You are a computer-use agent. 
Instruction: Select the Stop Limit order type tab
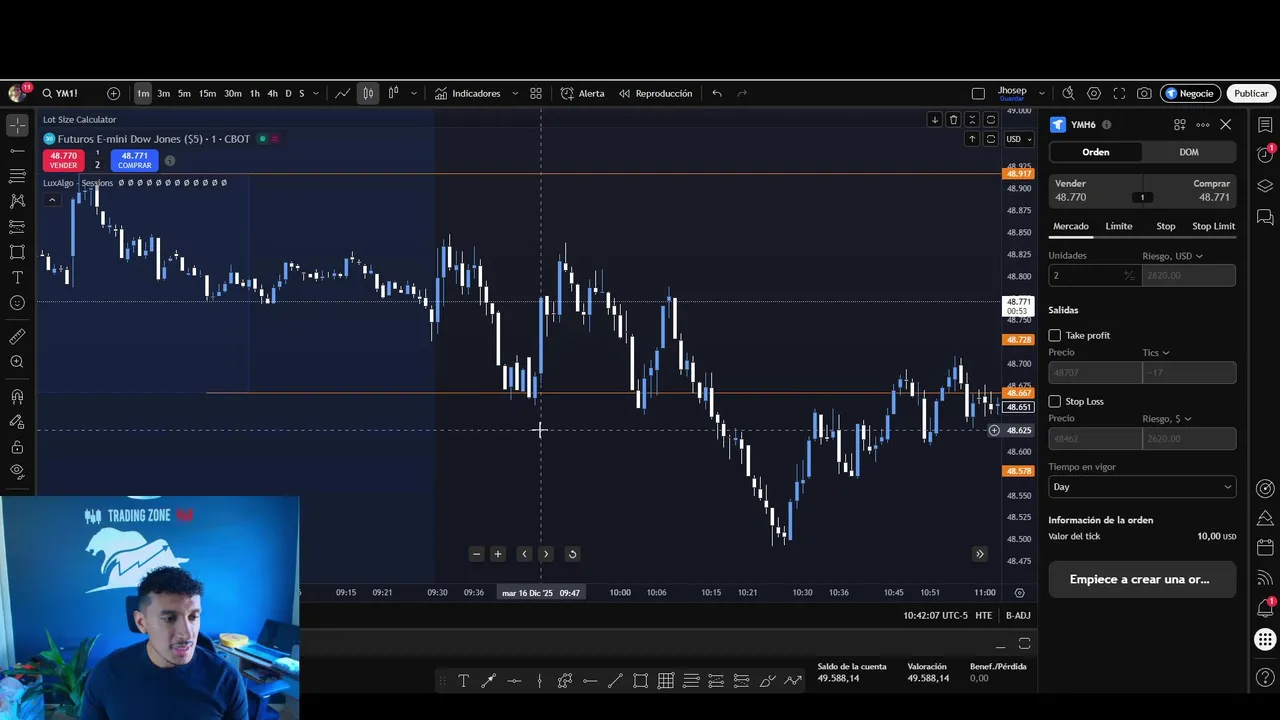click(x=1213, y=226)
